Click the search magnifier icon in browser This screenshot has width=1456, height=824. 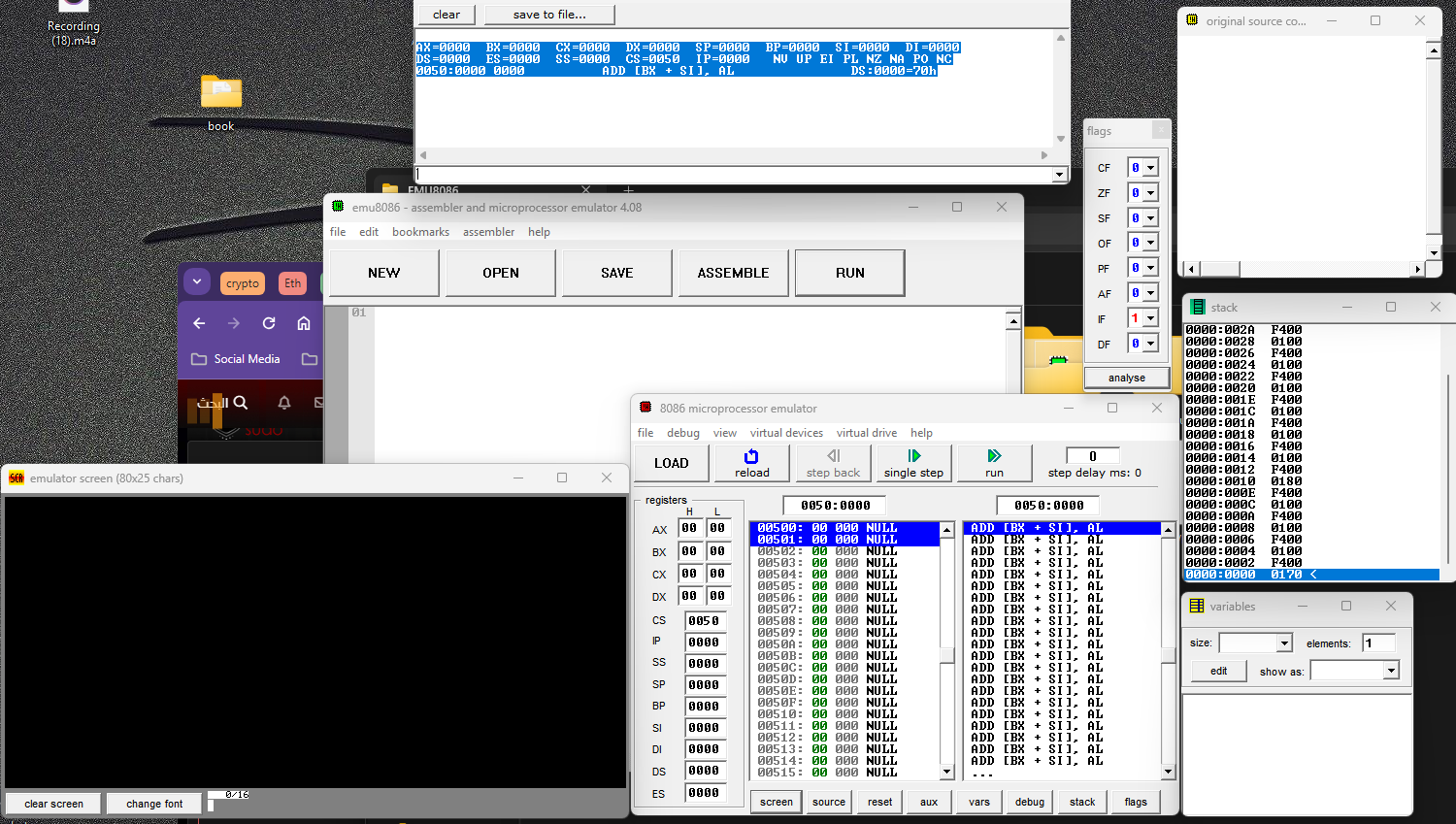pos(241,402)
